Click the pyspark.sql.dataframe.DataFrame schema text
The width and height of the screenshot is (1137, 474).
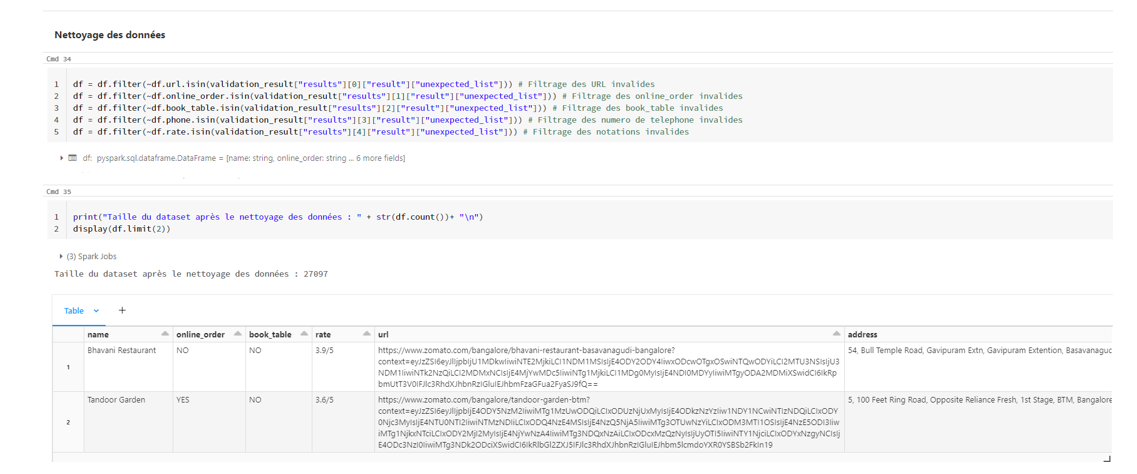(251, 157)
